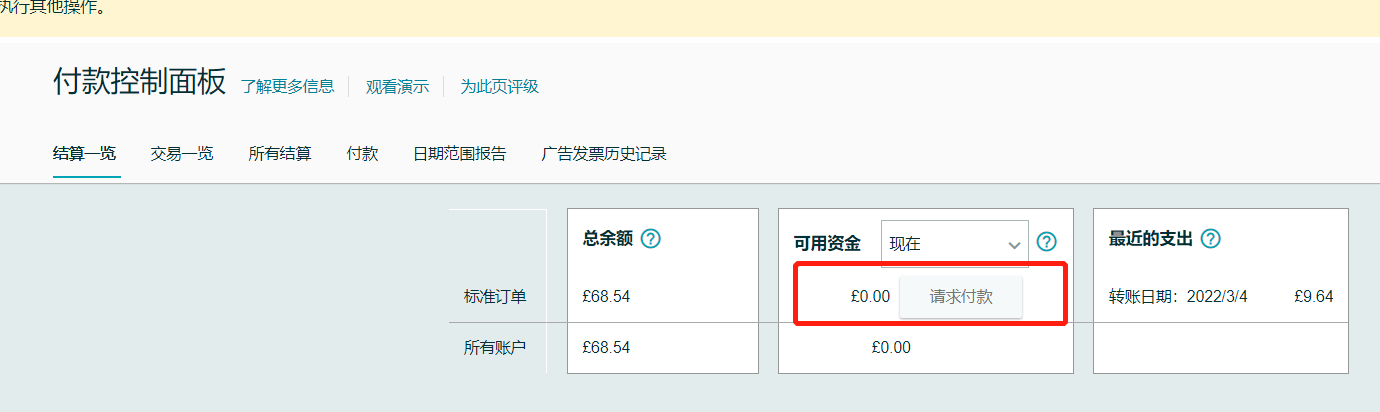The image size is (1380, 412).
Task: Show help for 最近的支出
Action: [1210, 239]
